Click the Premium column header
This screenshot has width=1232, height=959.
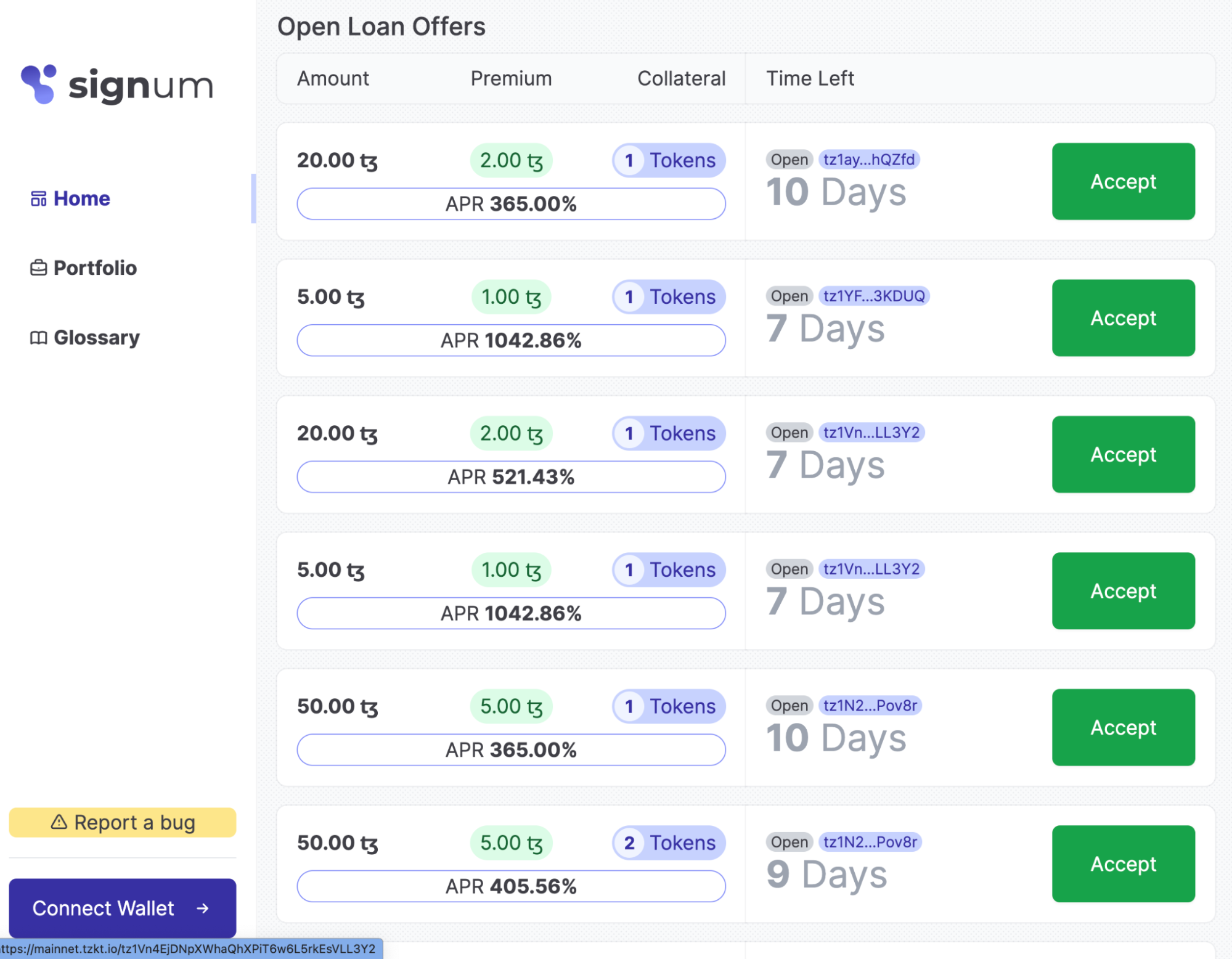(x=511, y=78)
